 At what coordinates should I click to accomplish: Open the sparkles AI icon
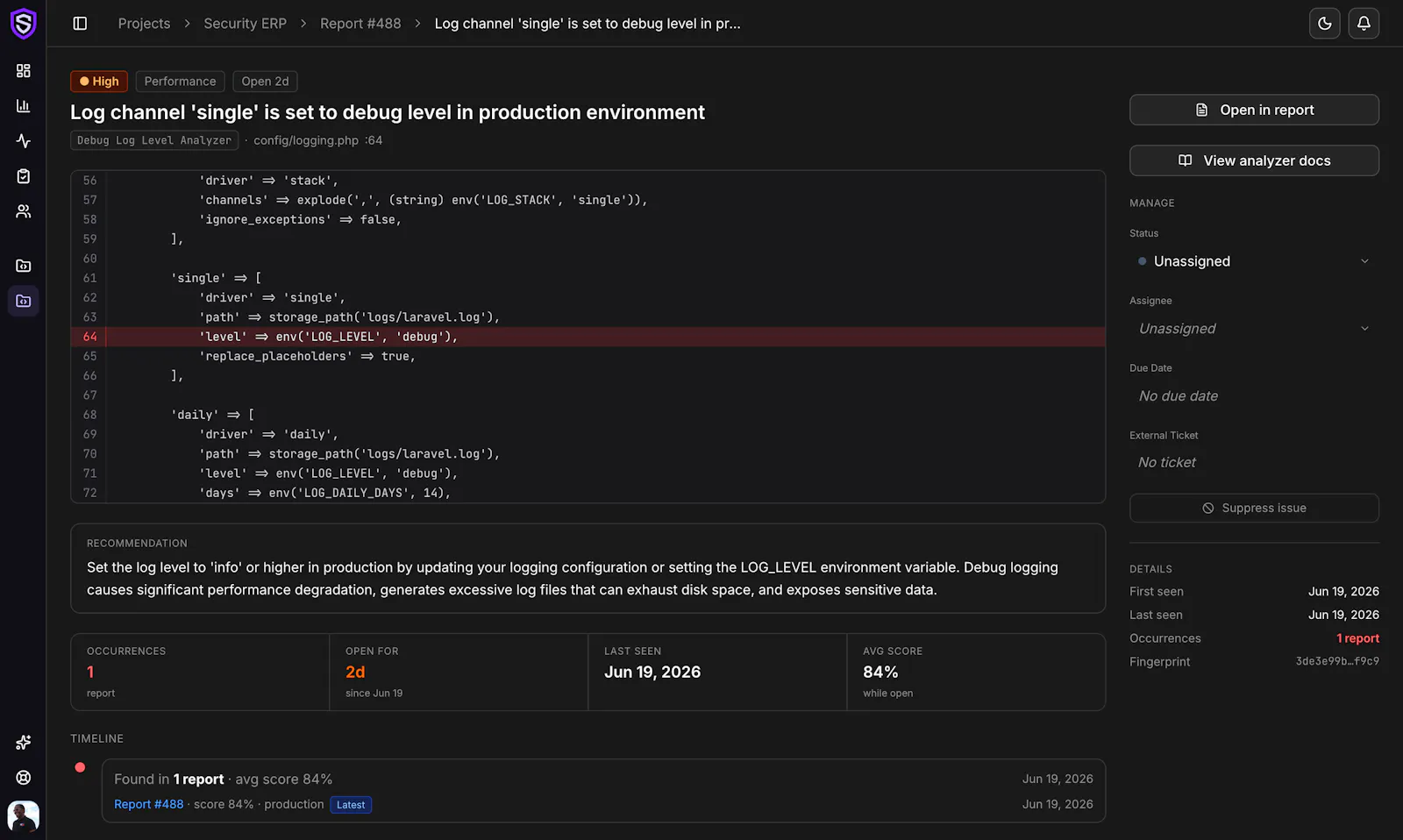point(24,743)
